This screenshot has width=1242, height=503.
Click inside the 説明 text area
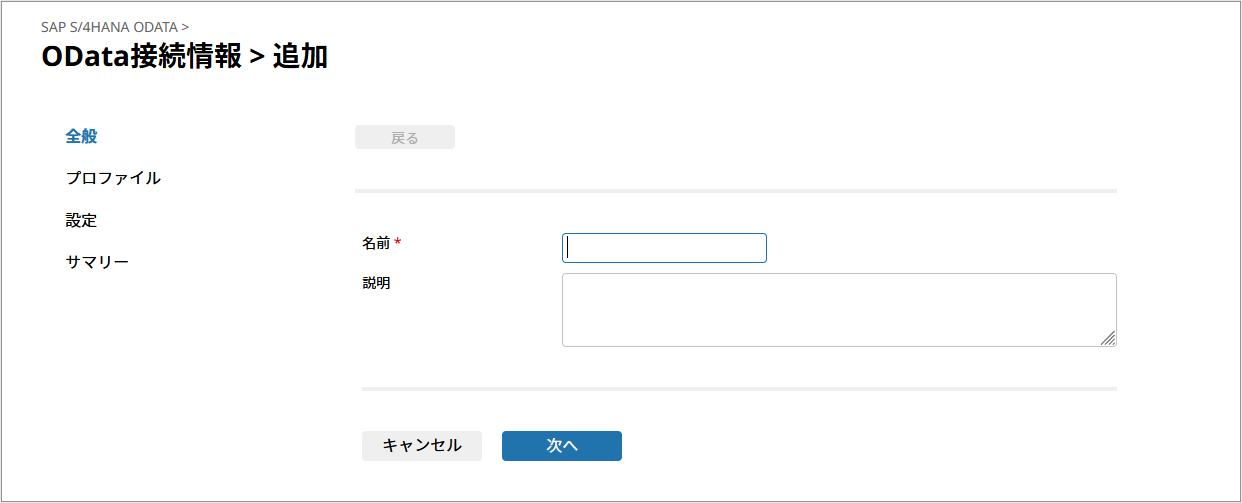tap(838, 310)
